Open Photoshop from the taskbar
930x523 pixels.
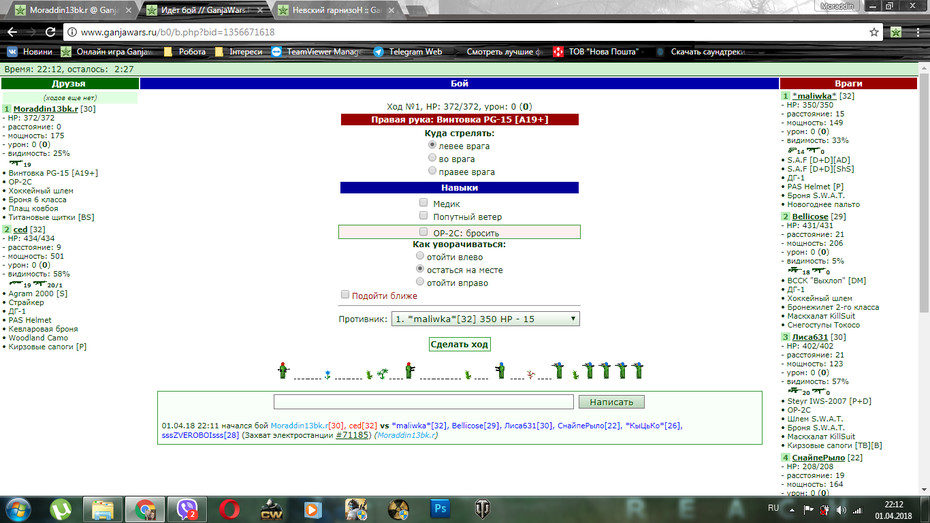pos(440,509)
